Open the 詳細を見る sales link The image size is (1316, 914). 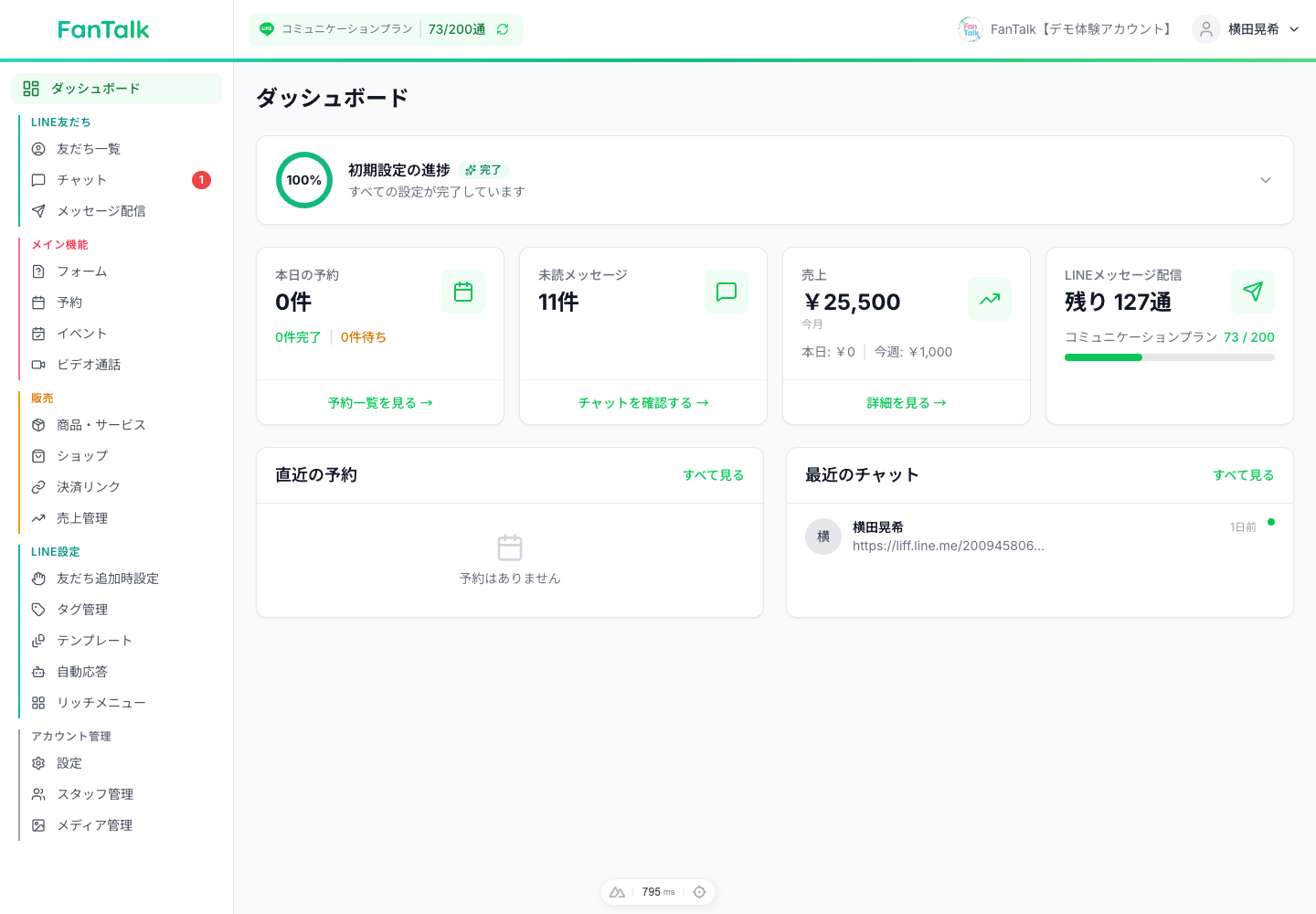coord(907,403)
